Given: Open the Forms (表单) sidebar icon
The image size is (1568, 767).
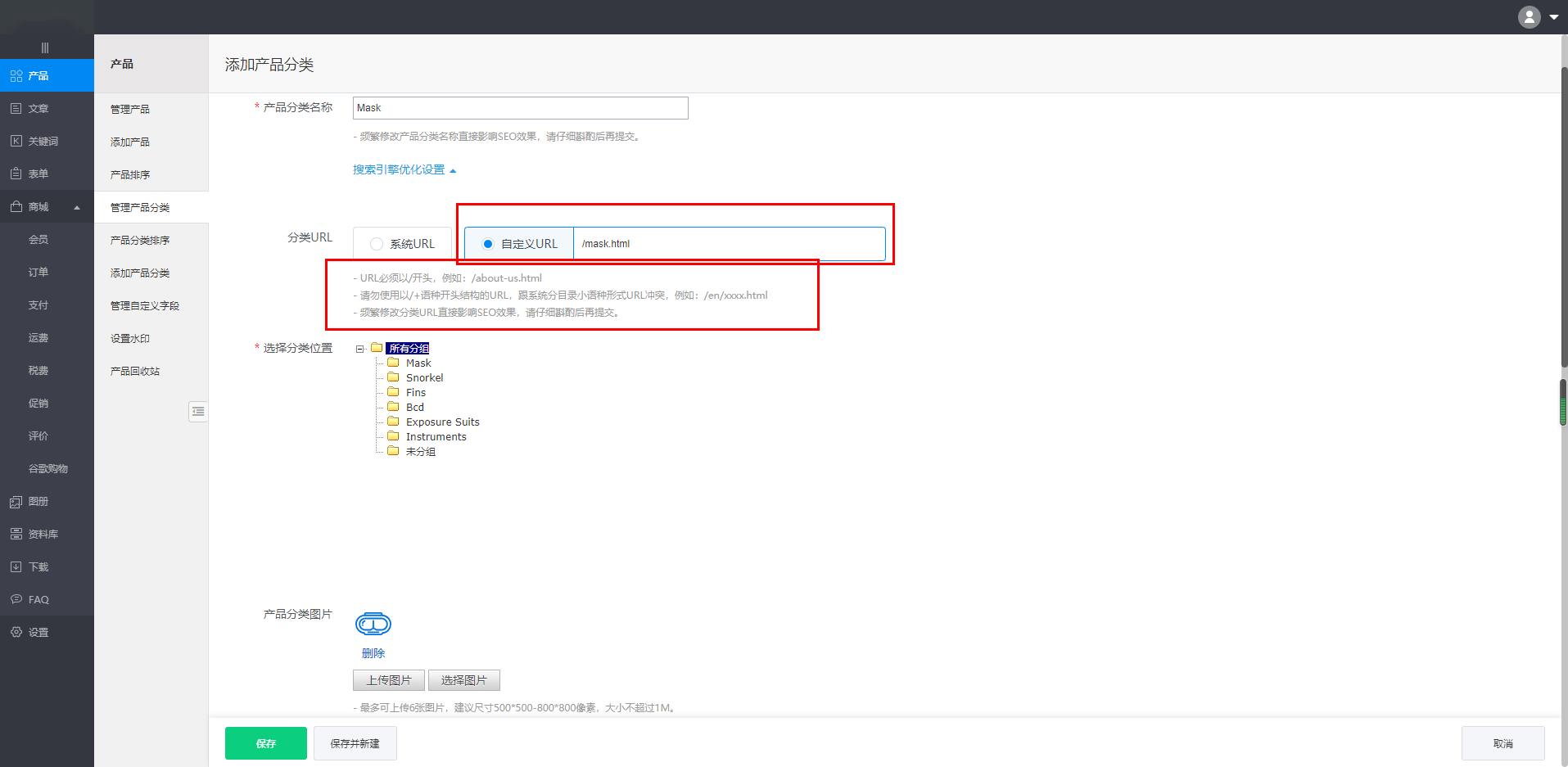Looking at the screenshot, I should click(16, 174).
